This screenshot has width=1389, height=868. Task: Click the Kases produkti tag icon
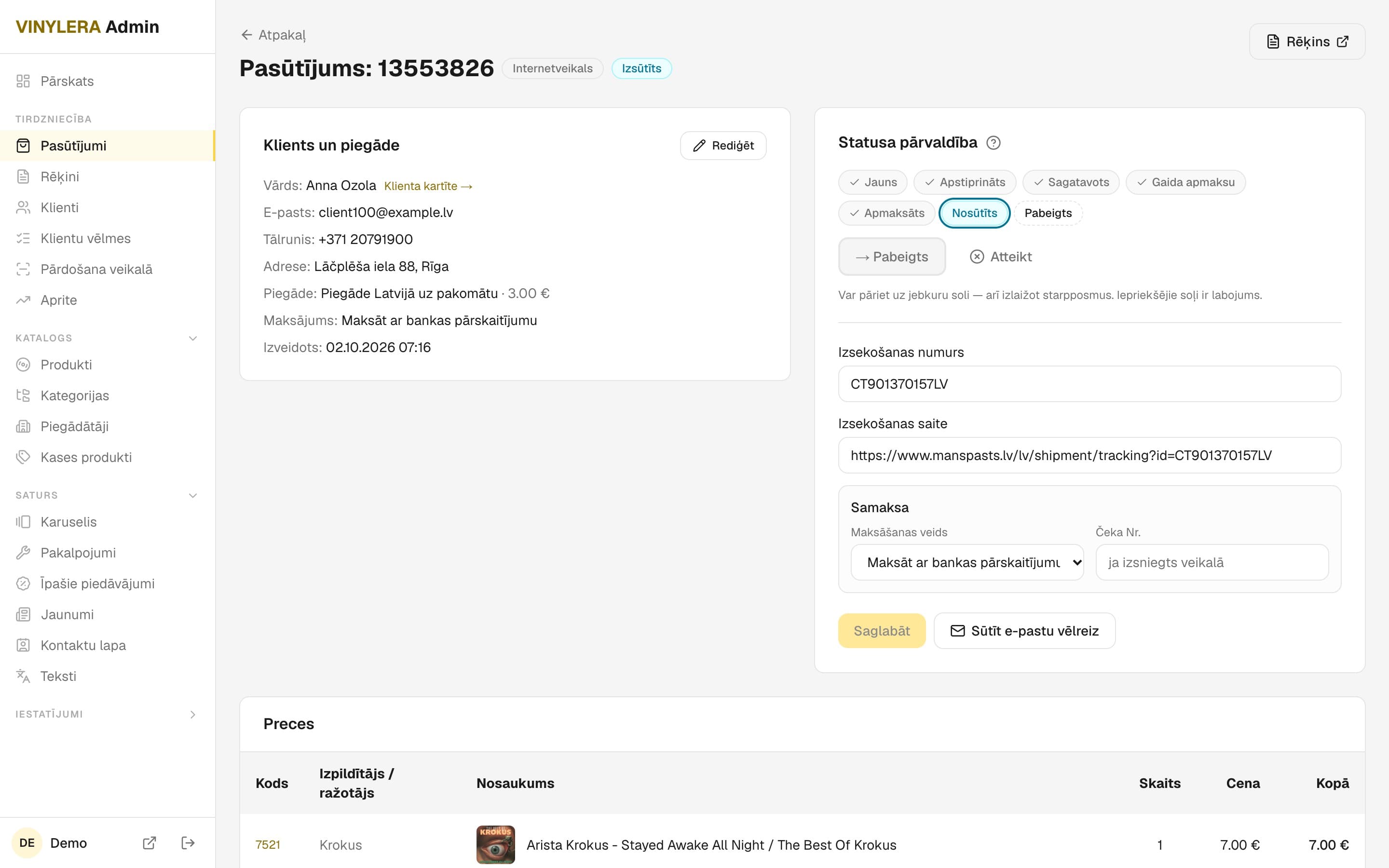click(x=23, y=457)
